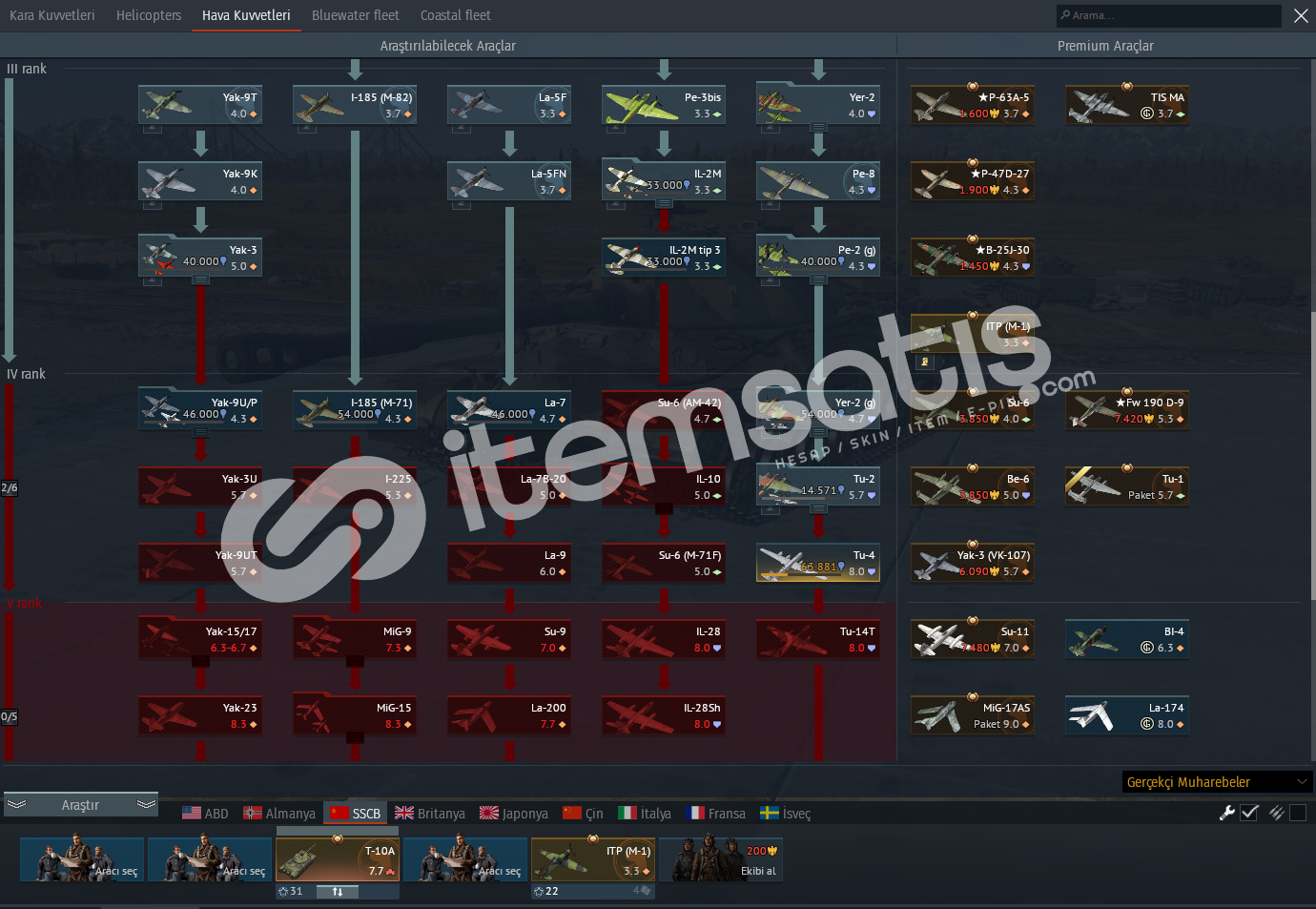
Task: Open the La-5FN aircraft card
Action: (509, 181)
